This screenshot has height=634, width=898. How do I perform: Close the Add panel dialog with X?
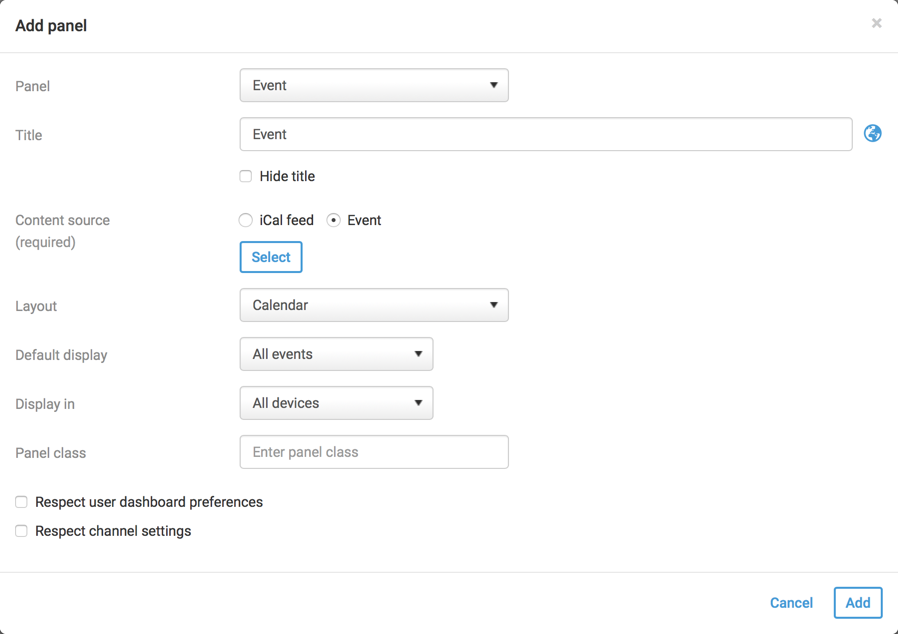coord(876,23)
